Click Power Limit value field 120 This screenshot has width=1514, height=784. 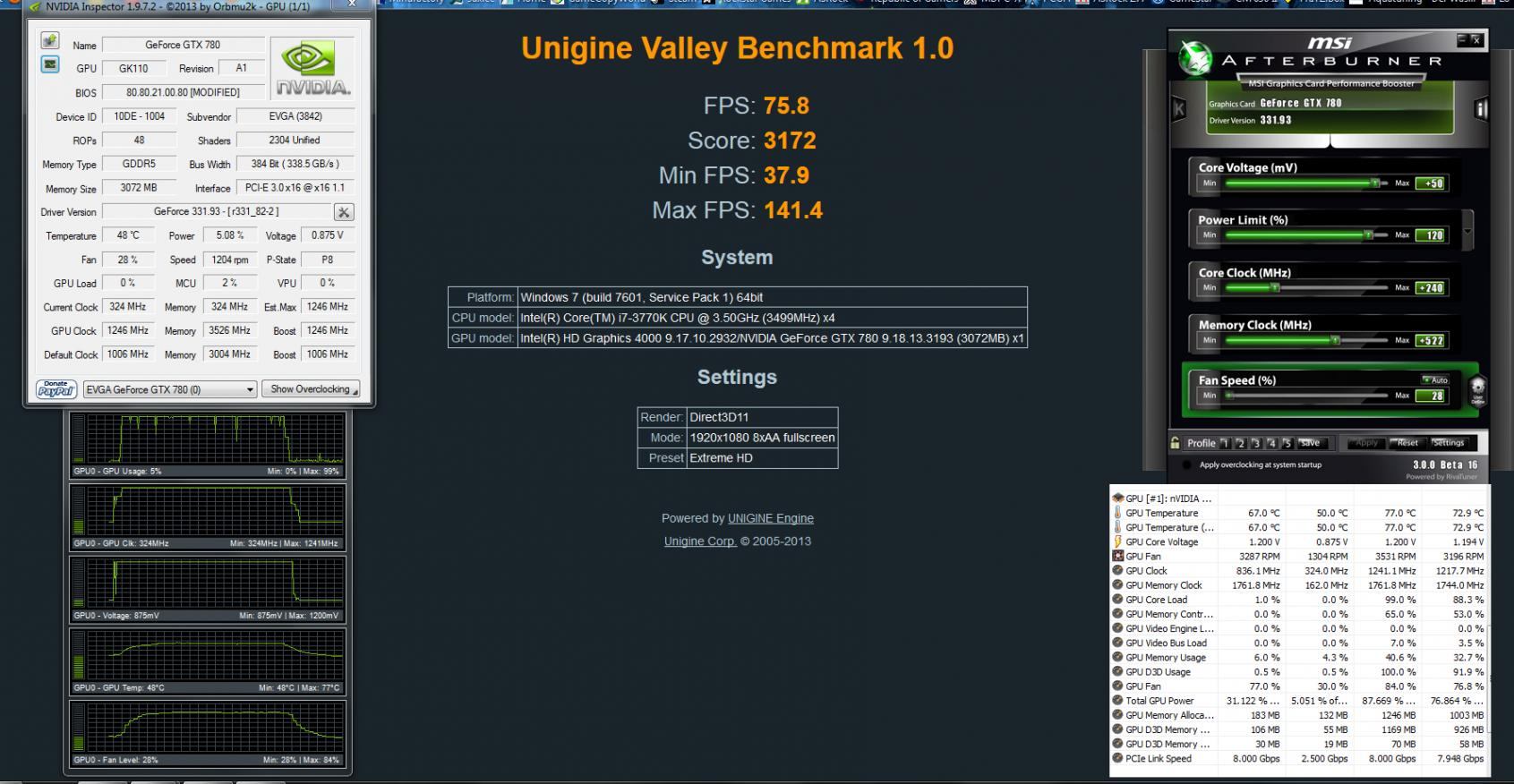(x=1431, y=235)
